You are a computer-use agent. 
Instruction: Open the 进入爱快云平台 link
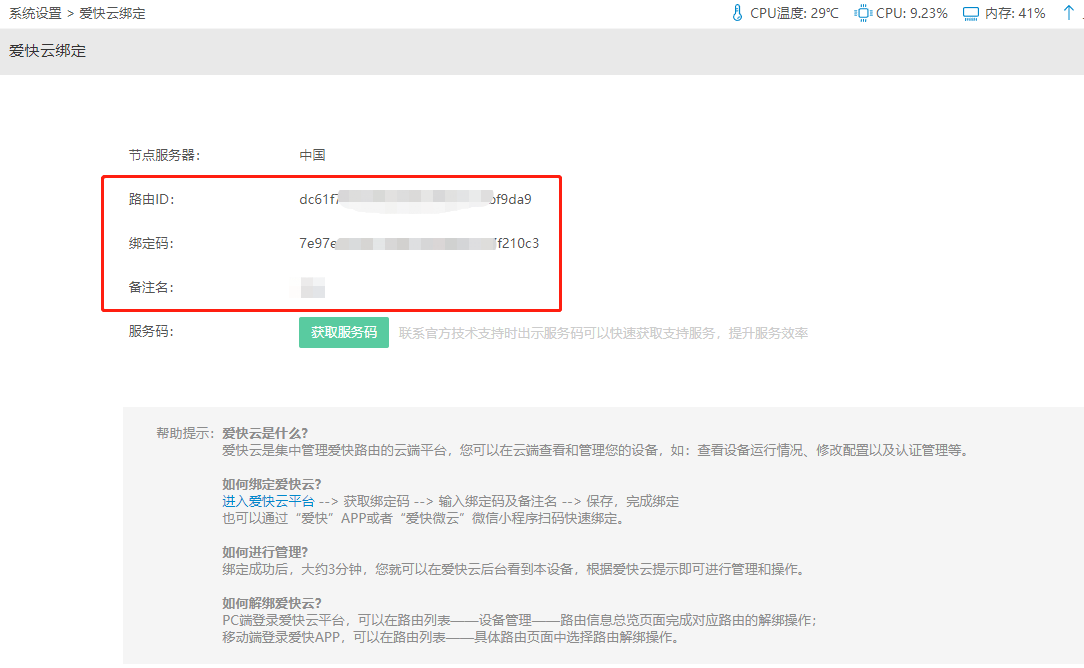(268, 501)
